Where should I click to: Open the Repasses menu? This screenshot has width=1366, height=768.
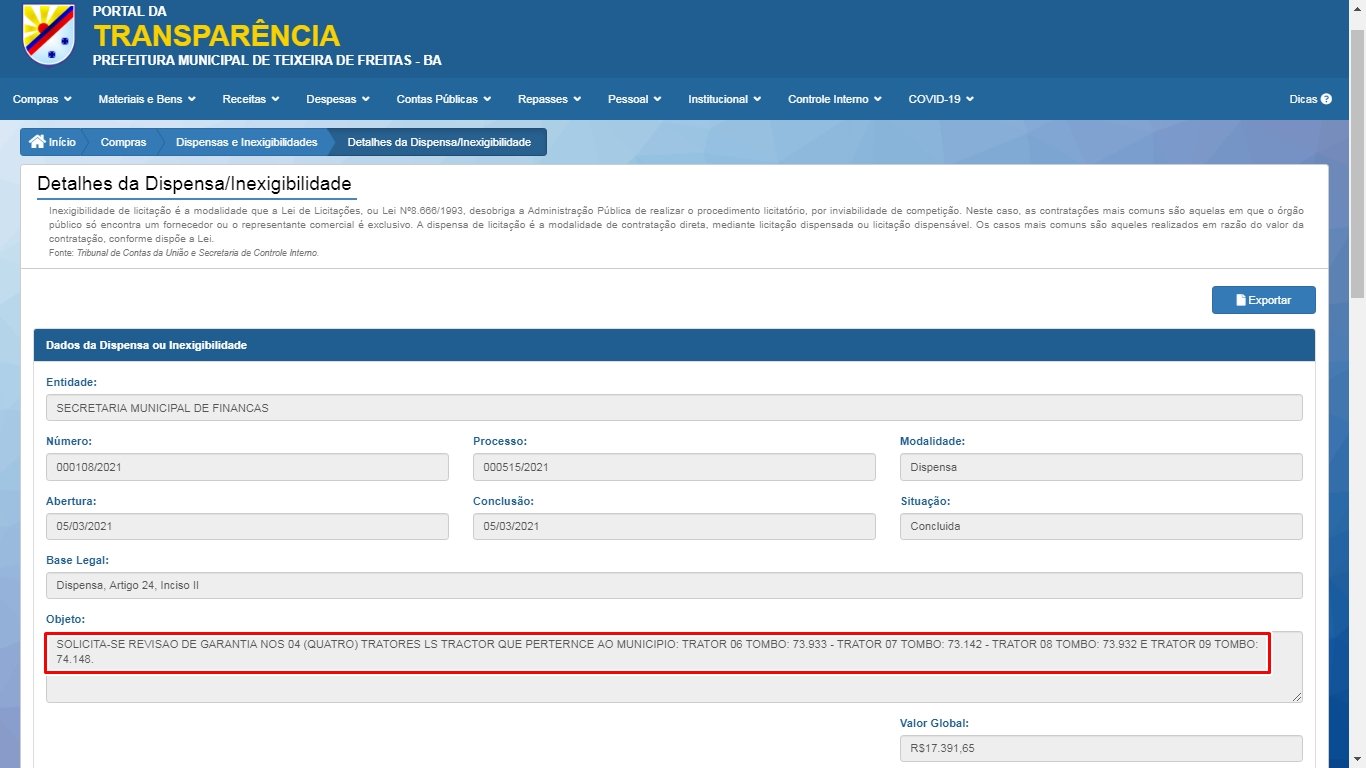coord(549,99)
